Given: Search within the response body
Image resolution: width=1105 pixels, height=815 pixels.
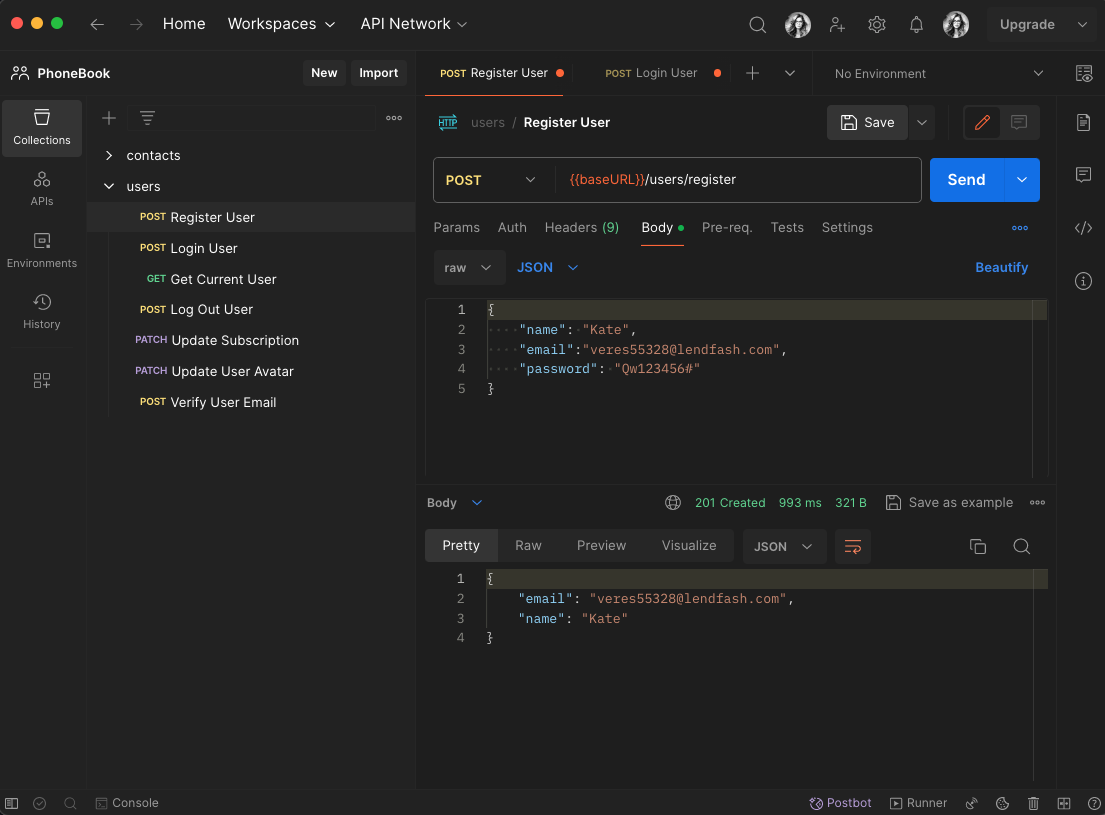Looking at the screenshot, I should click(x=1022, y=546).
